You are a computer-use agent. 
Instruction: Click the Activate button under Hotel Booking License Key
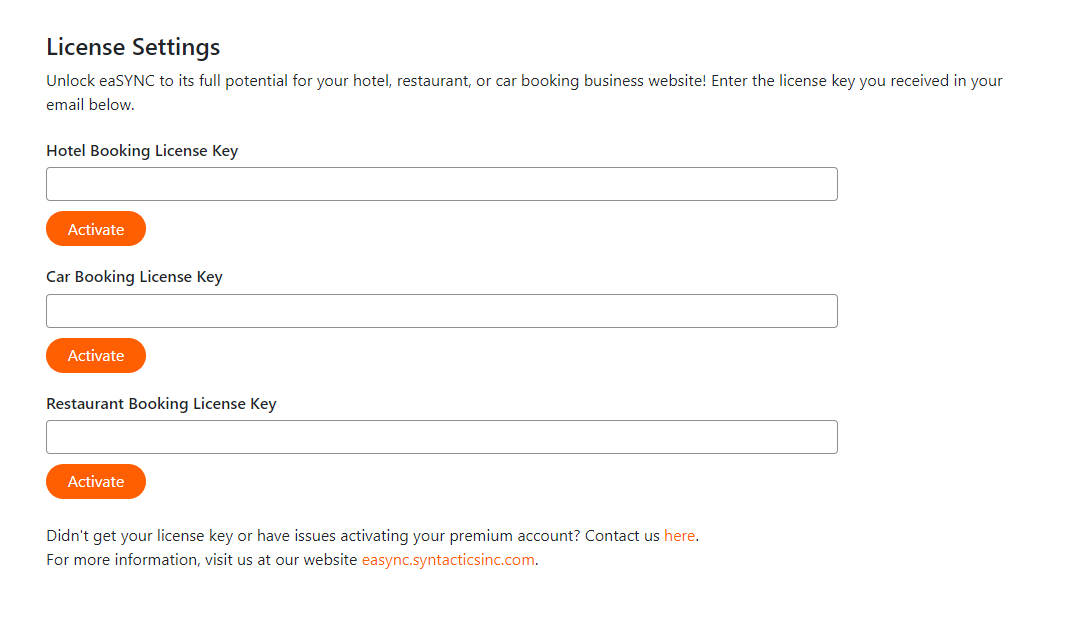95,228
